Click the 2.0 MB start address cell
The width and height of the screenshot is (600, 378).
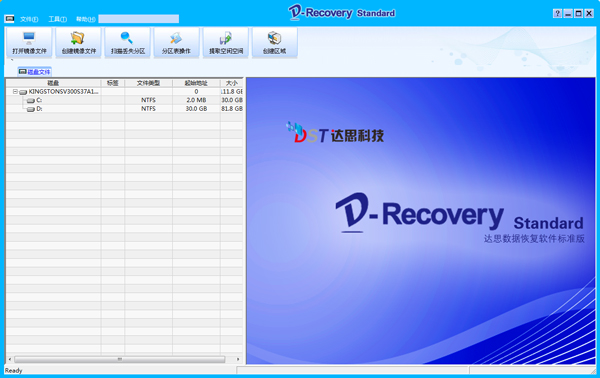click(196, 100)
